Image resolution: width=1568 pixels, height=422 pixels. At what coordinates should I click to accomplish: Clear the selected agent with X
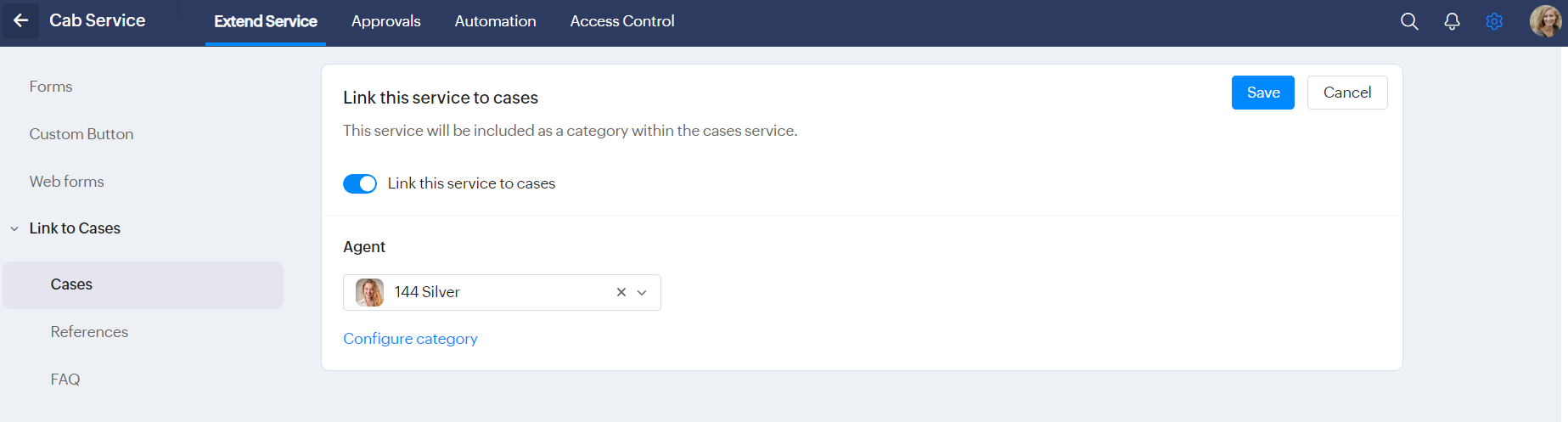point(621,292)
